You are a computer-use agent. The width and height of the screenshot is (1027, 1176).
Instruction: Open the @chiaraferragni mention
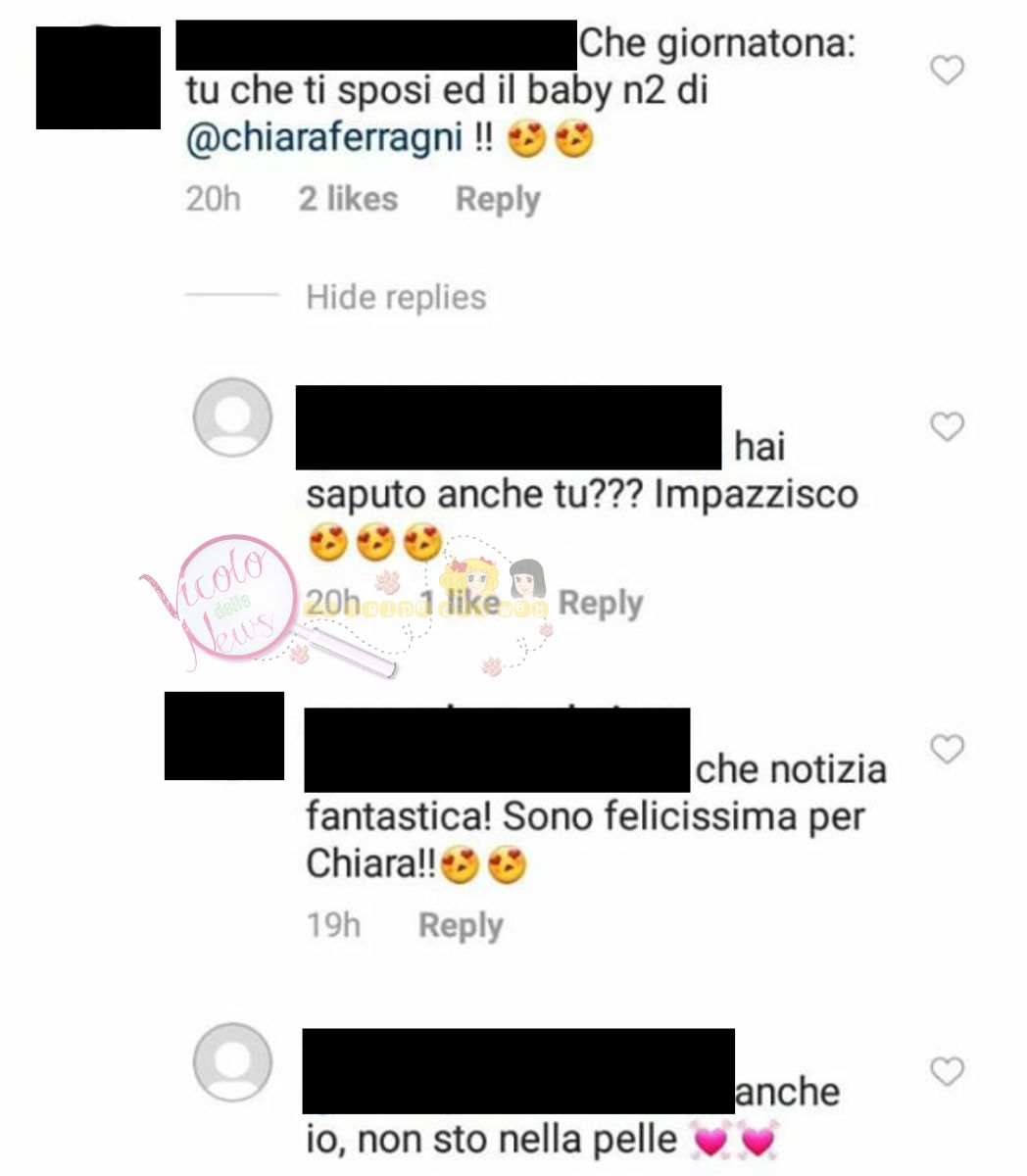323,139
